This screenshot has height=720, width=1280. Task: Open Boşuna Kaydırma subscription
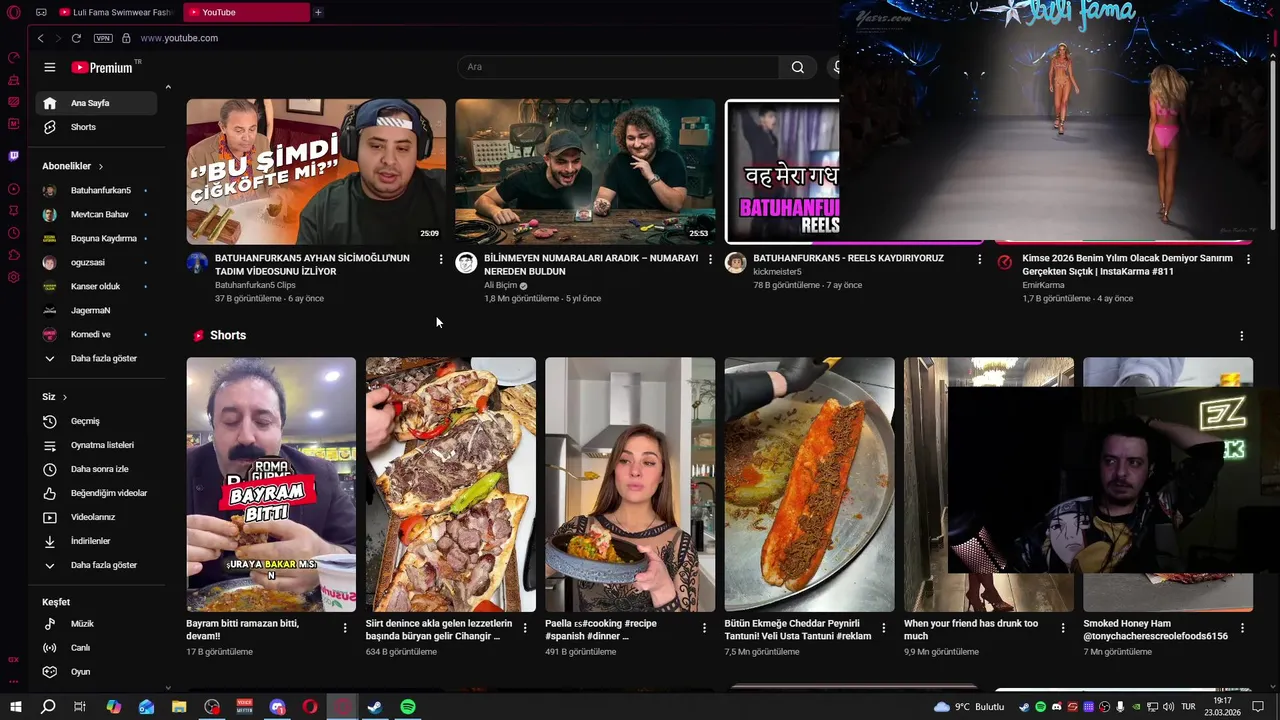(96, 238)
